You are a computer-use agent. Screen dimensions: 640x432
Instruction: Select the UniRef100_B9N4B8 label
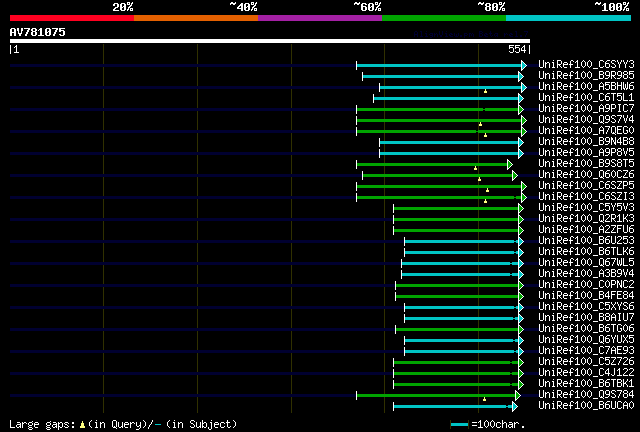click(x=586, y=142)
